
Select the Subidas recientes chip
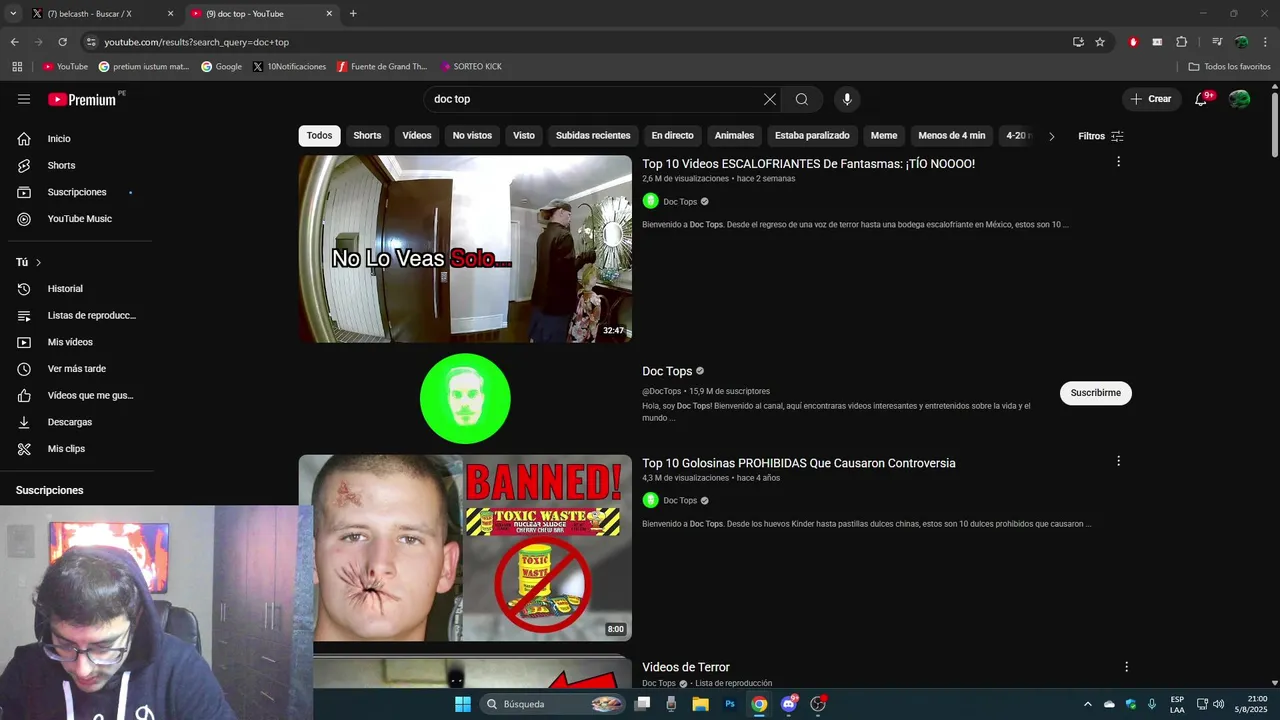tap(593, 136)
